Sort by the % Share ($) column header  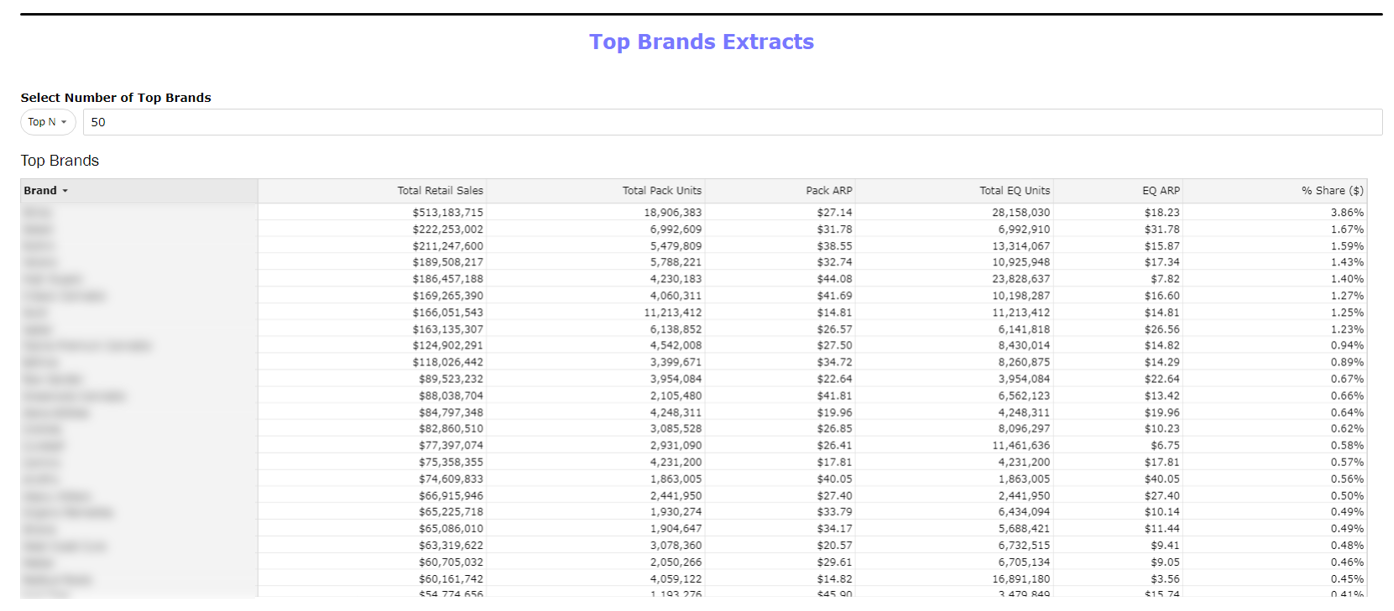tap(1332, 191)
